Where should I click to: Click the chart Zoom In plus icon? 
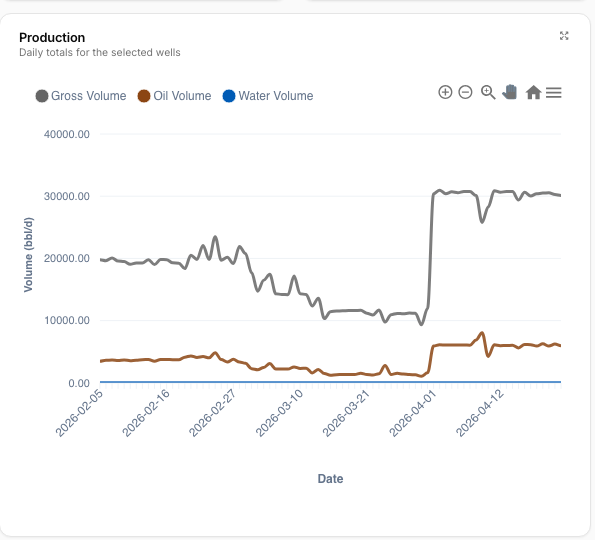tap(445, 92)
